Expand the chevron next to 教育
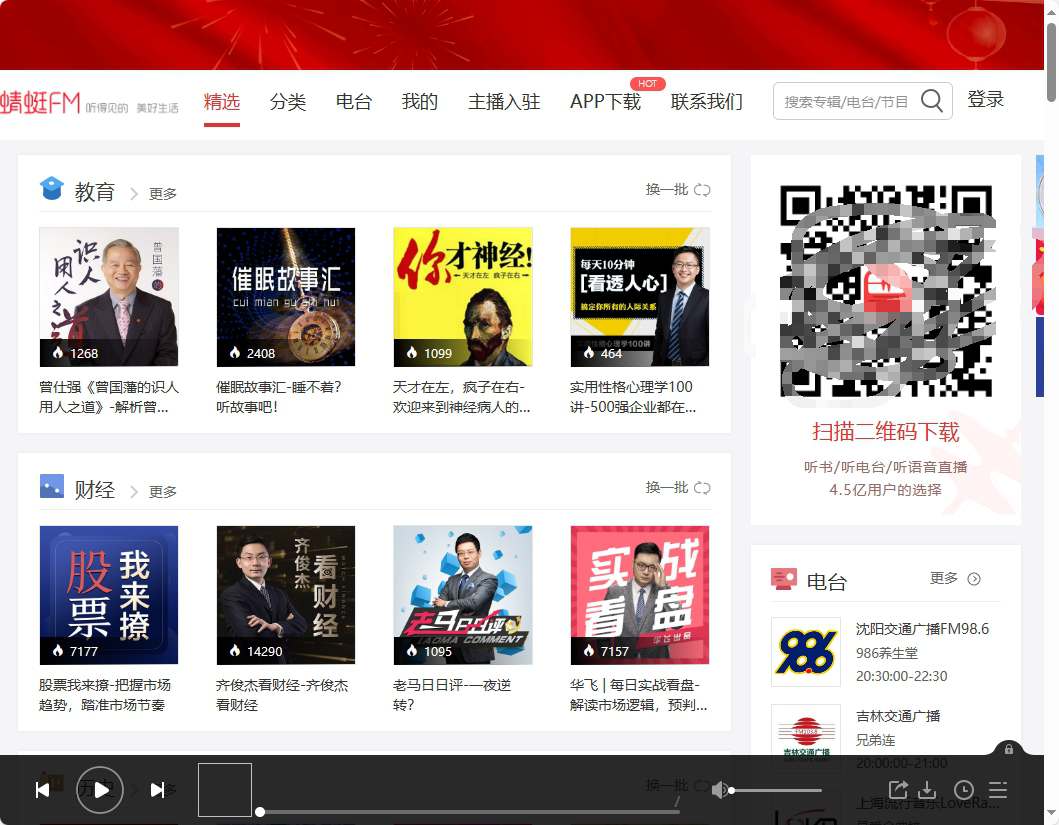1059x825 pixels. click(x=134, y=194)
